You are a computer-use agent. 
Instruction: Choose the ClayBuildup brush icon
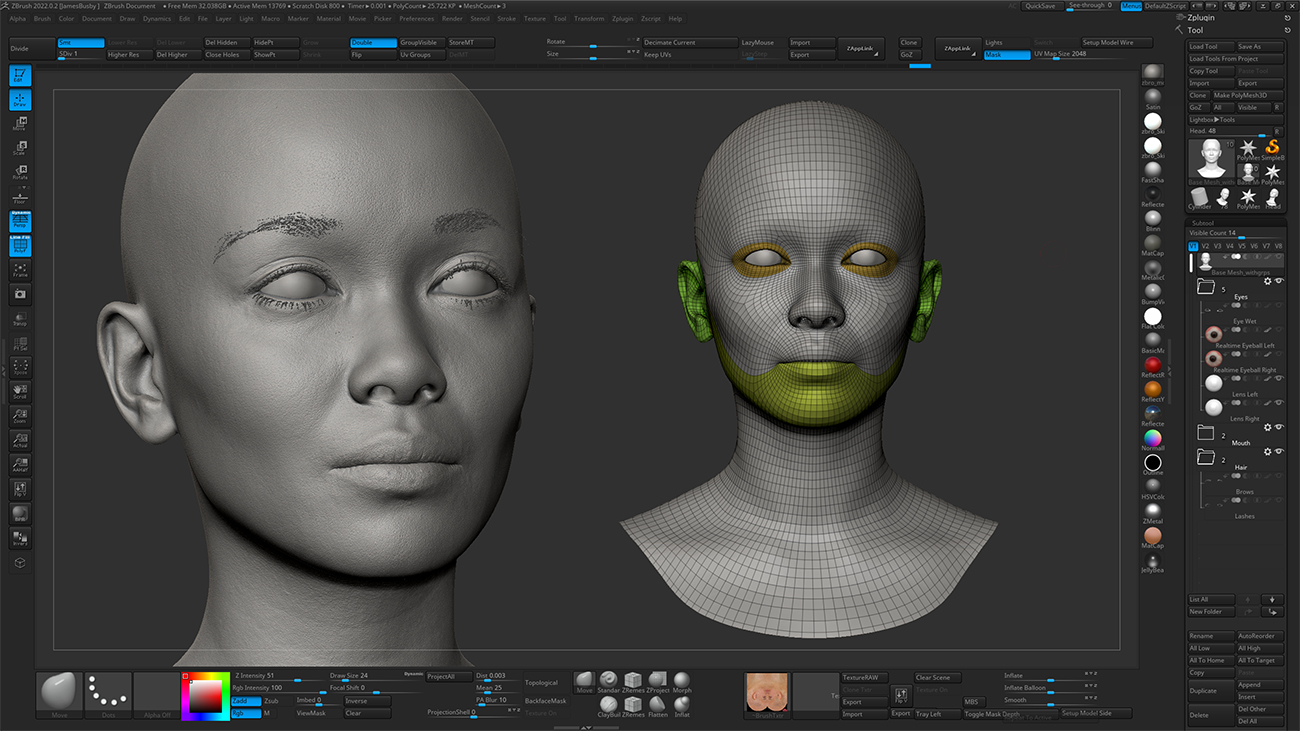point(608,705)
